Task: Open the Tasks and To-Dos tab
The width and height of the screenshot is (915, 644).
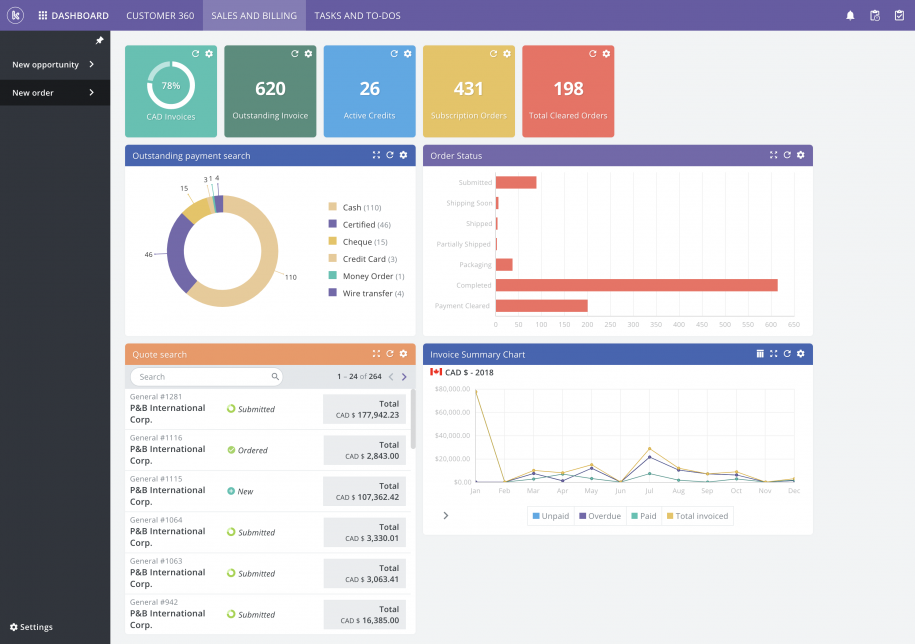Action: [355, 15]
